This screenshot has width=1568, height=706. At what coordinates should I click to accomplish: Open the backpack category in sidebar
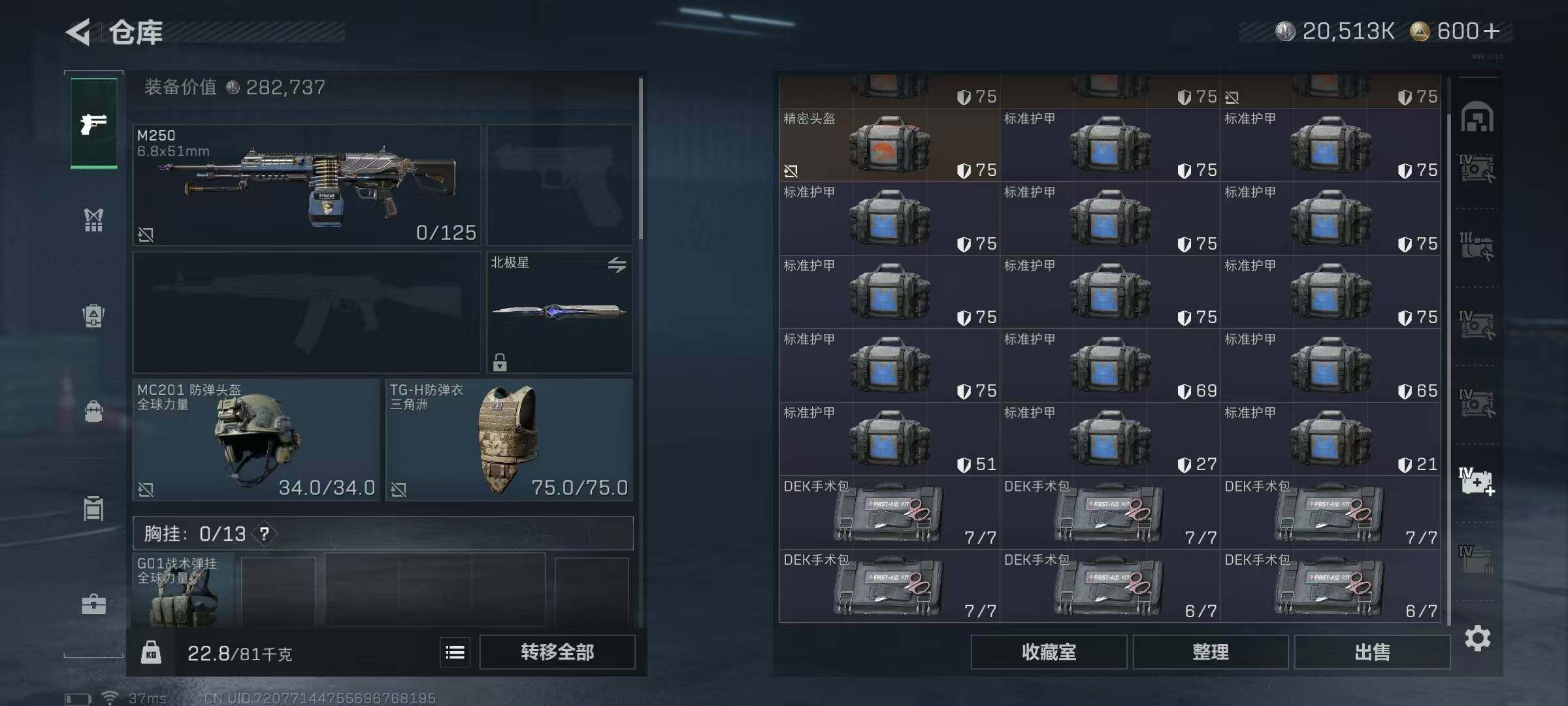tap(93, 316)
